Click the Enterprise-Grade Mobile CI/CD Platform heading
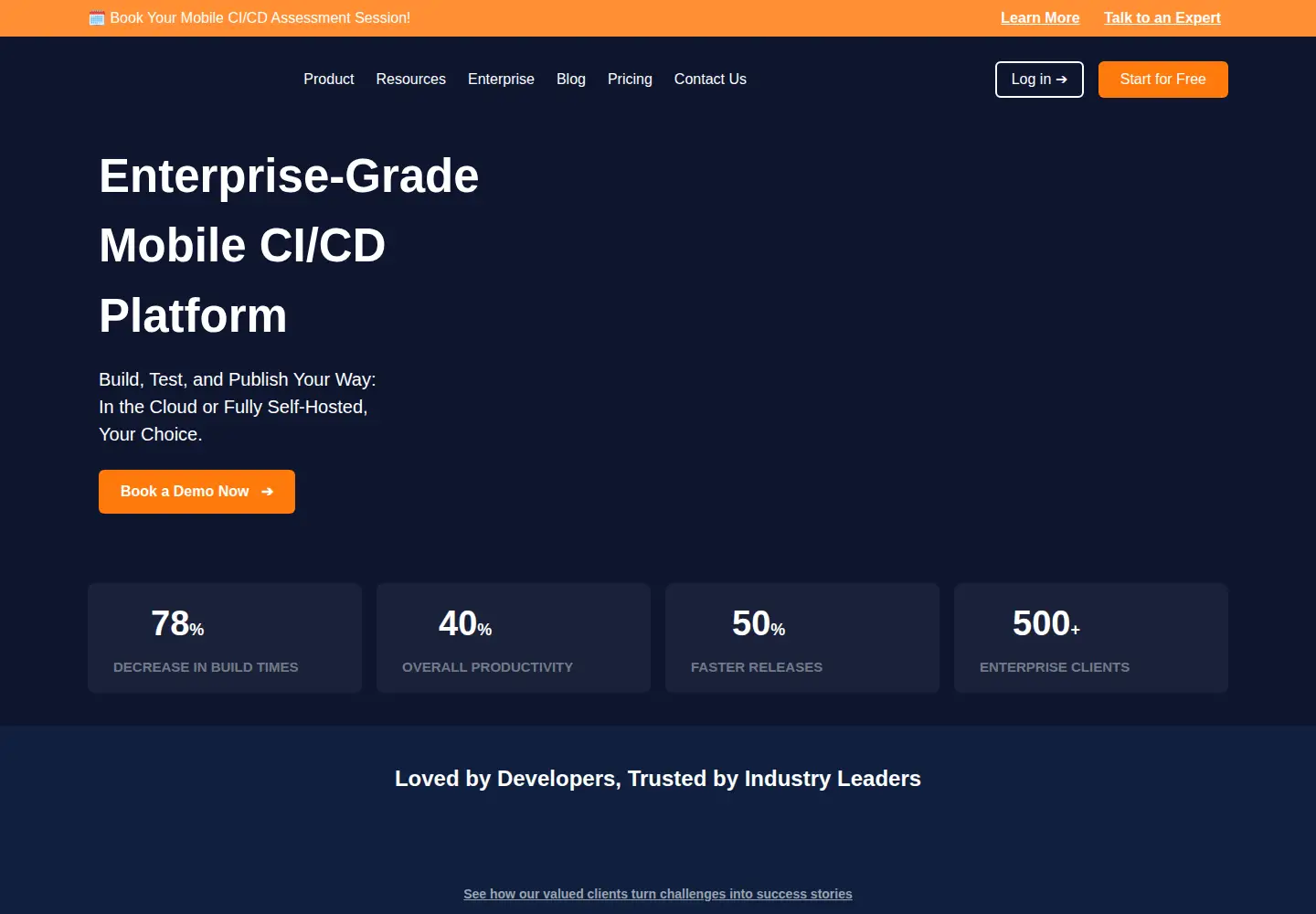 click(289, 246)
